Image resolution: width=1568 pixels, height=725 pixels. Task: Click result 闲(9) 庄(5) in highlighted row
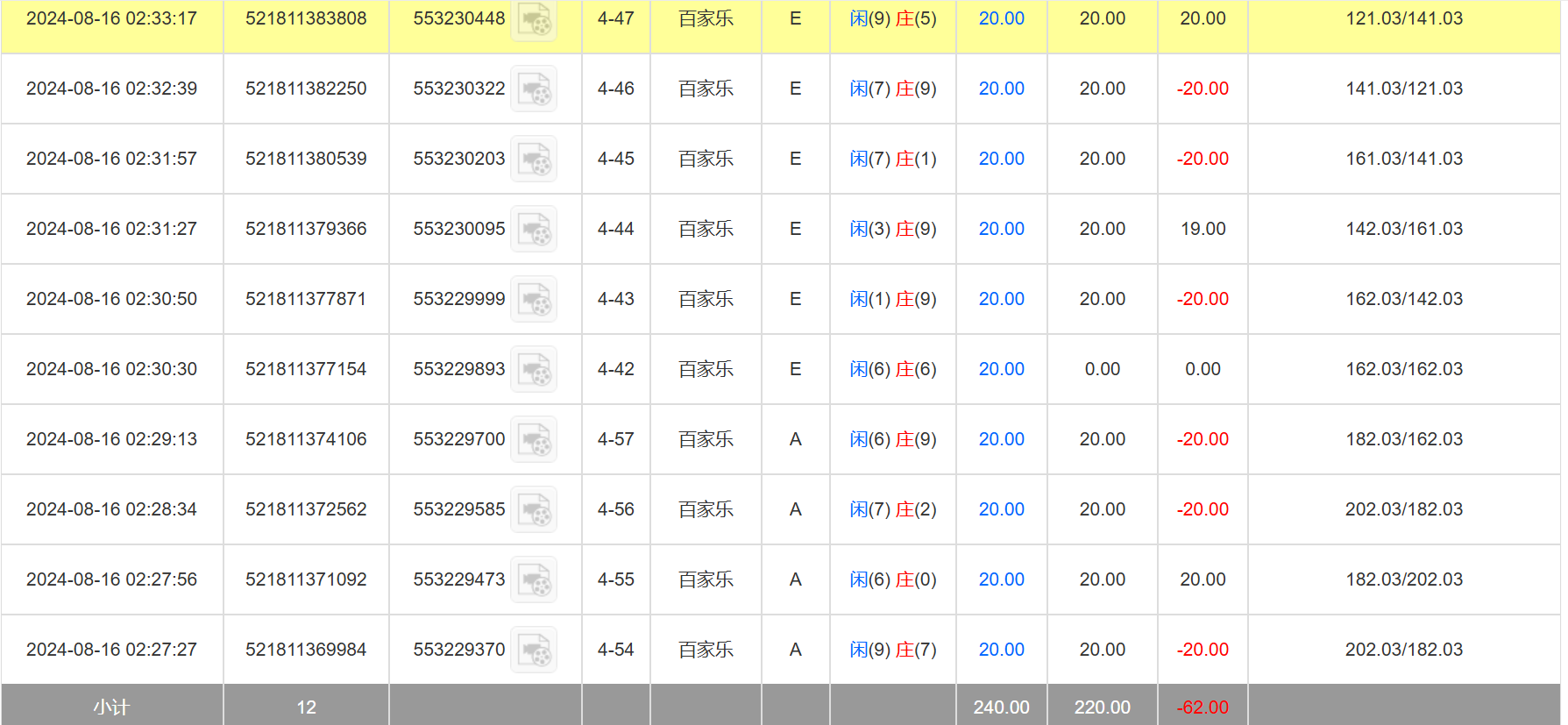[892, 18]
